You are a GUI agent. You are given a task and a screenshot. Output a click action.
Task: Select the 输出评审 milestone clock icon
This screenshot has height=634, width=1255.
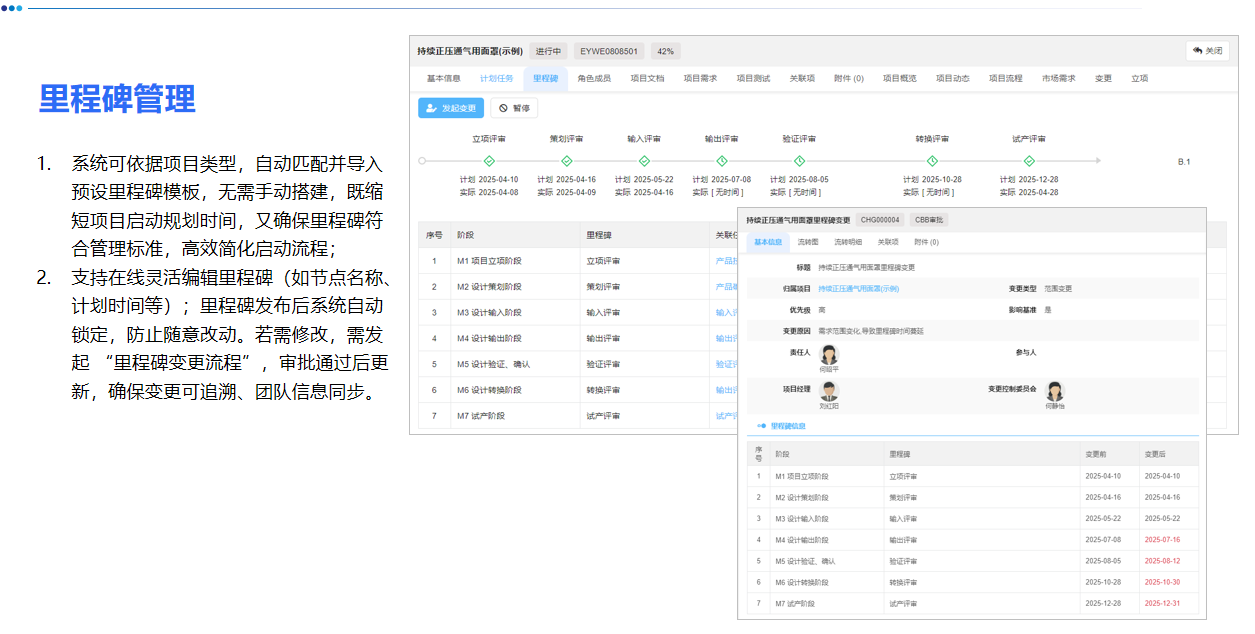pos(722,161)
